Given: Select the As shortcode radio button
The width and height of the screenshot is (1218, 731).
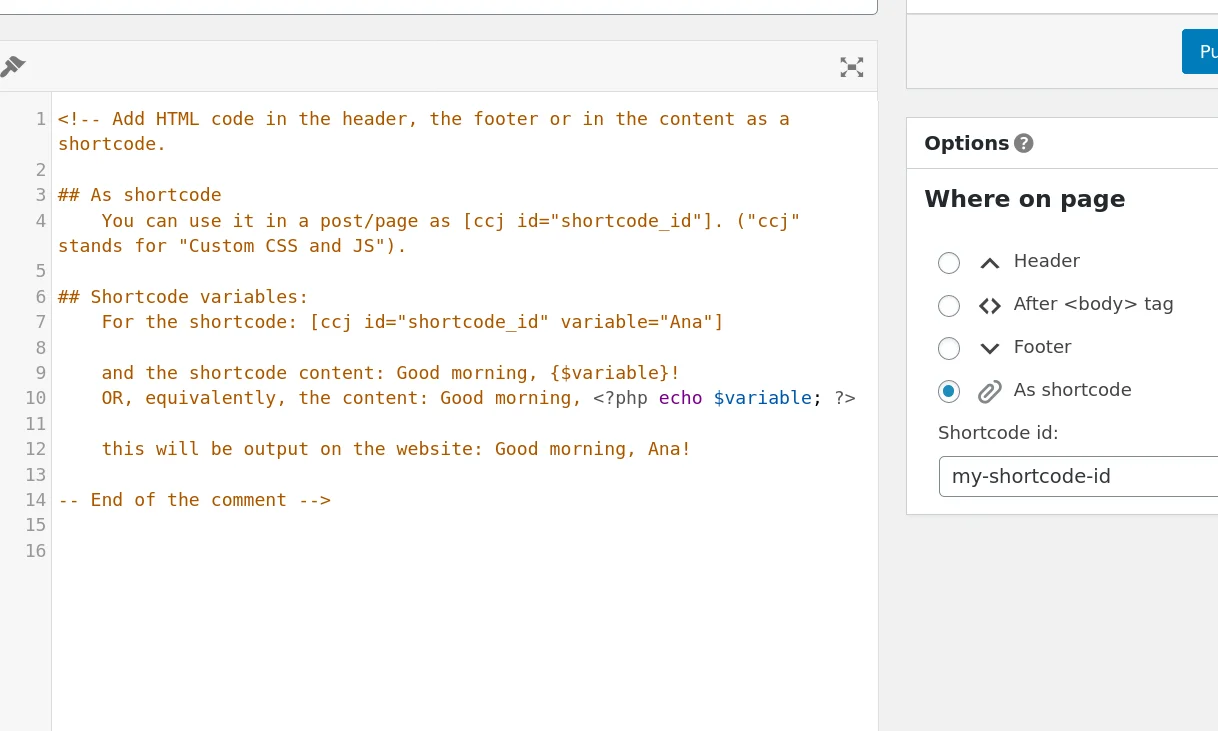Looking at the screenshot, I should [948, 391].
